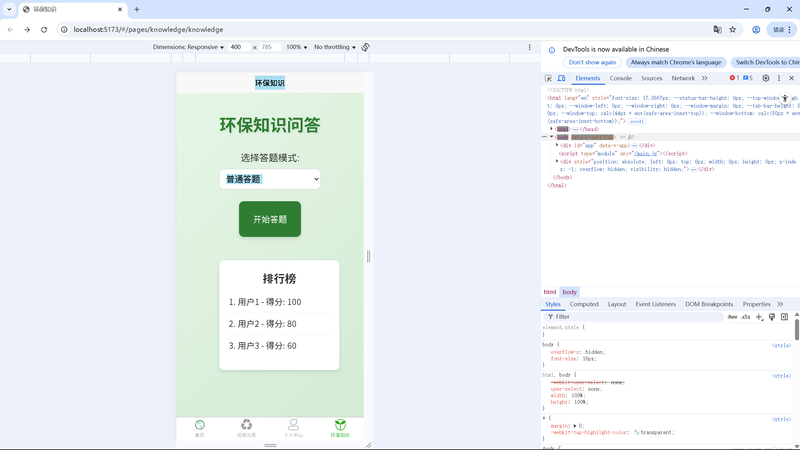The width and height of the screenshot is (800, 450).
Task: Click the 开始答题 button
Action: [x=270, y=219]
